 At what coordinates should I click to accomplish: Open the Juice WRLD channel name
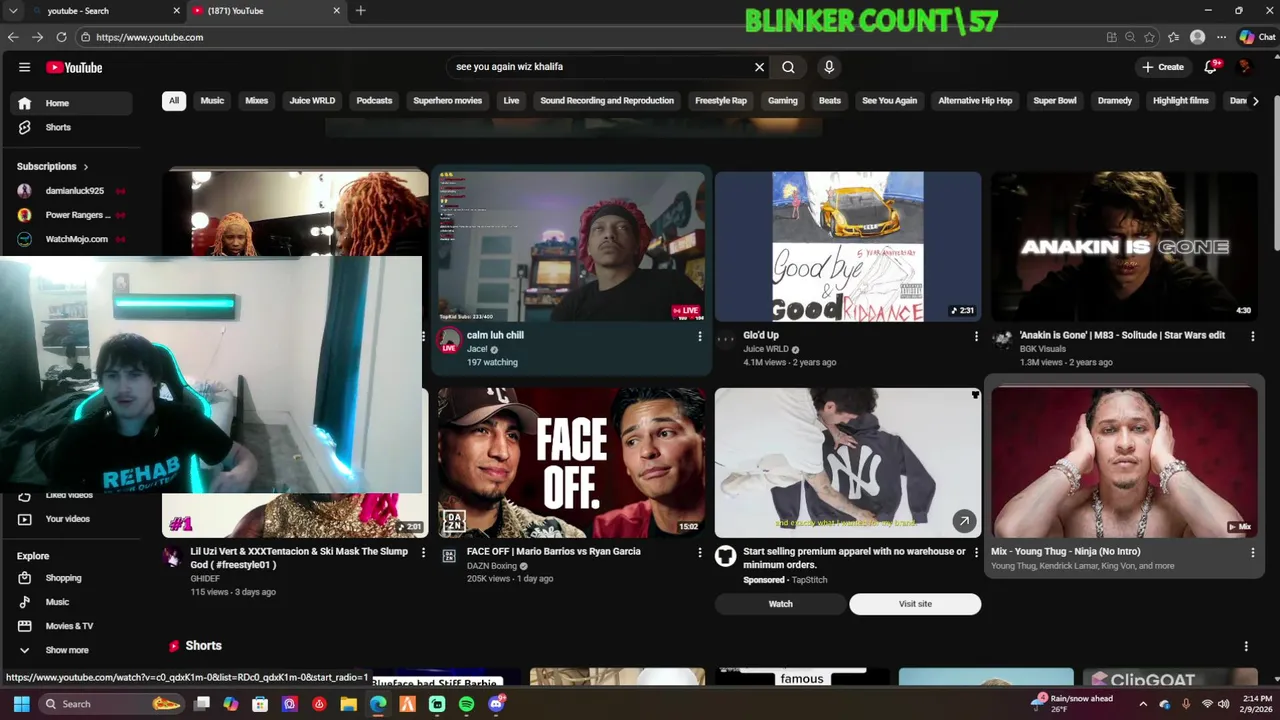point(766,349)
